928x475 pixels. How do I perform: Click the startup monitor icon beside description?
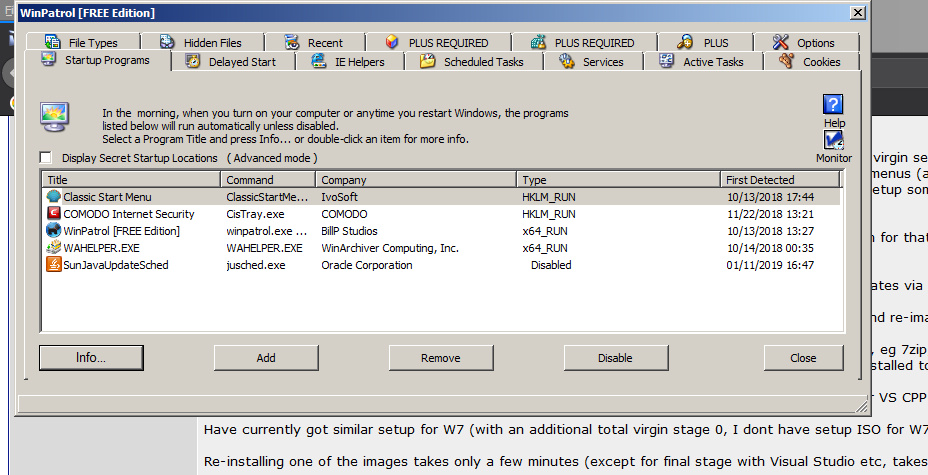click(54, 117)
